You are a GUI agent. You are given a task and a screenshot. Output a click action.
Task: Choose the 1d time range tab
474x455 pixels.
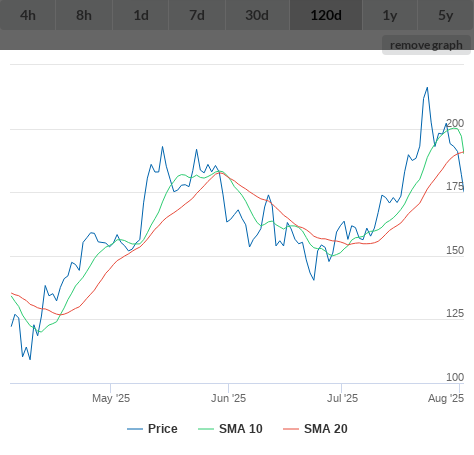[141, 15]
